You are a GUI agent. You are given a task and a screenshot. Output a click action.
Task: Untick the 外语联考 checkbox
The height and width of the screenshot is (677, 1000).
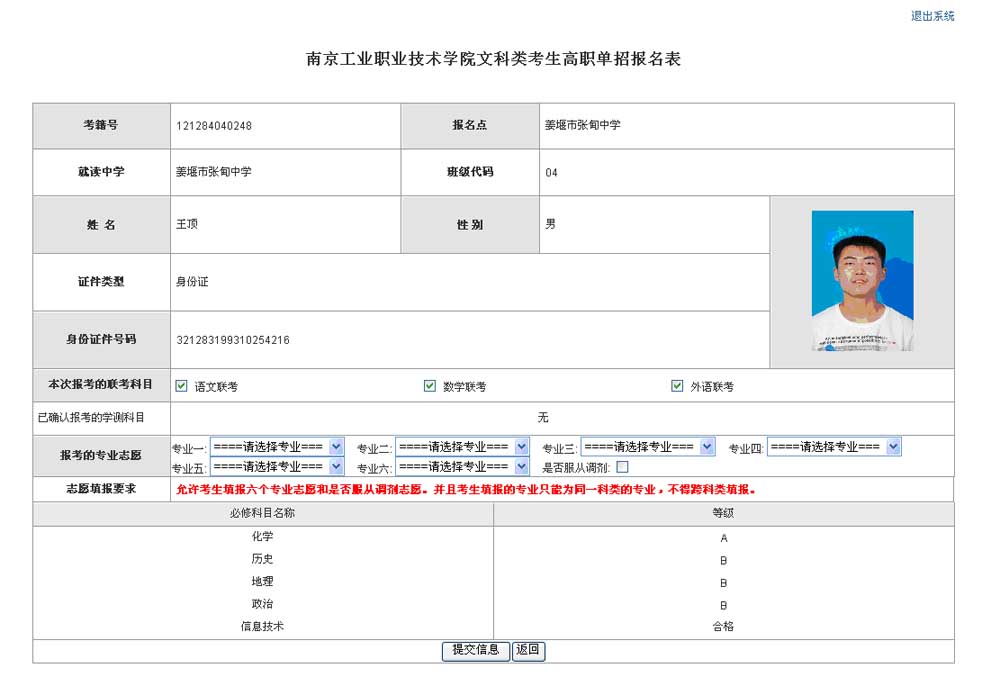pos(677,386)
